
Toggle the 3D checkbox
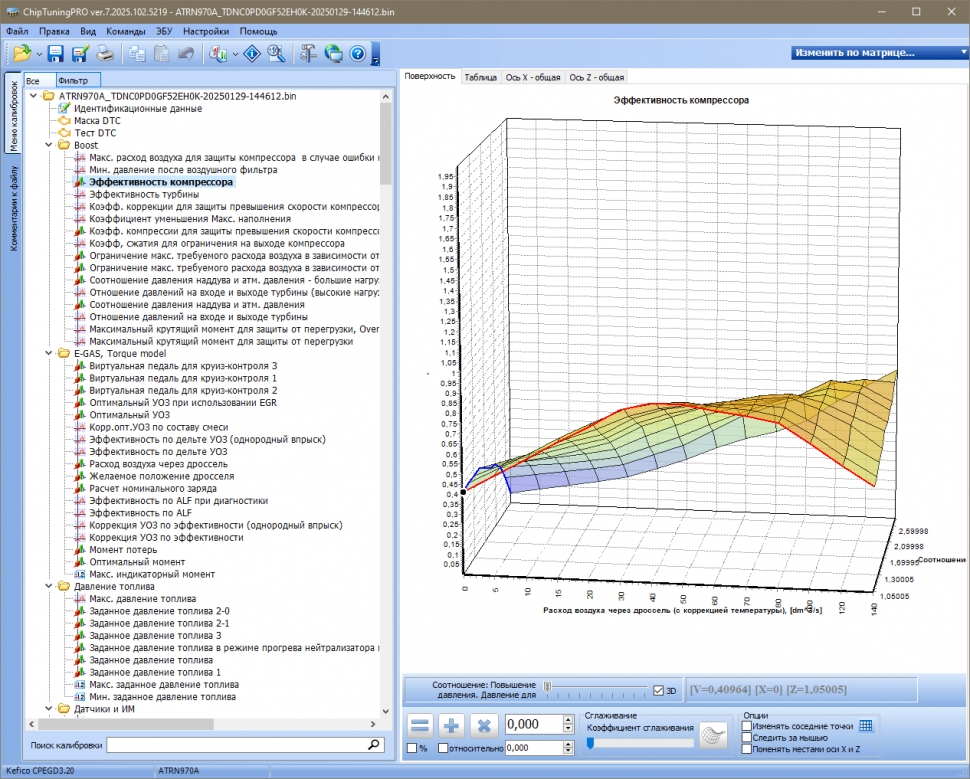[x=658, y=690]
